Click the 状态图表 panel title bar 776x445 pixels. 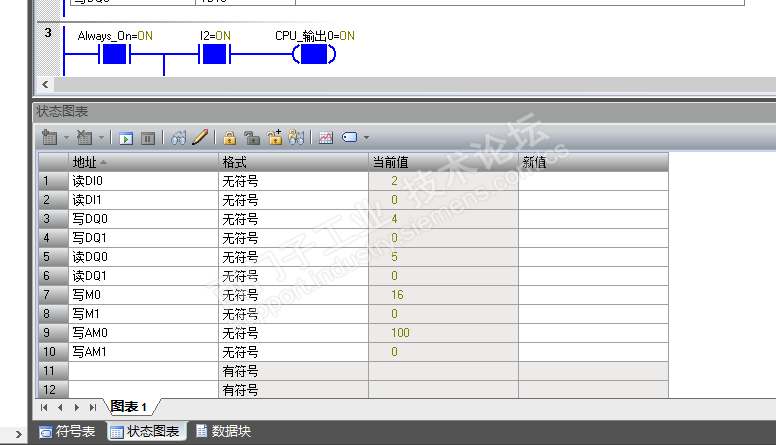[x=405, y=112]
